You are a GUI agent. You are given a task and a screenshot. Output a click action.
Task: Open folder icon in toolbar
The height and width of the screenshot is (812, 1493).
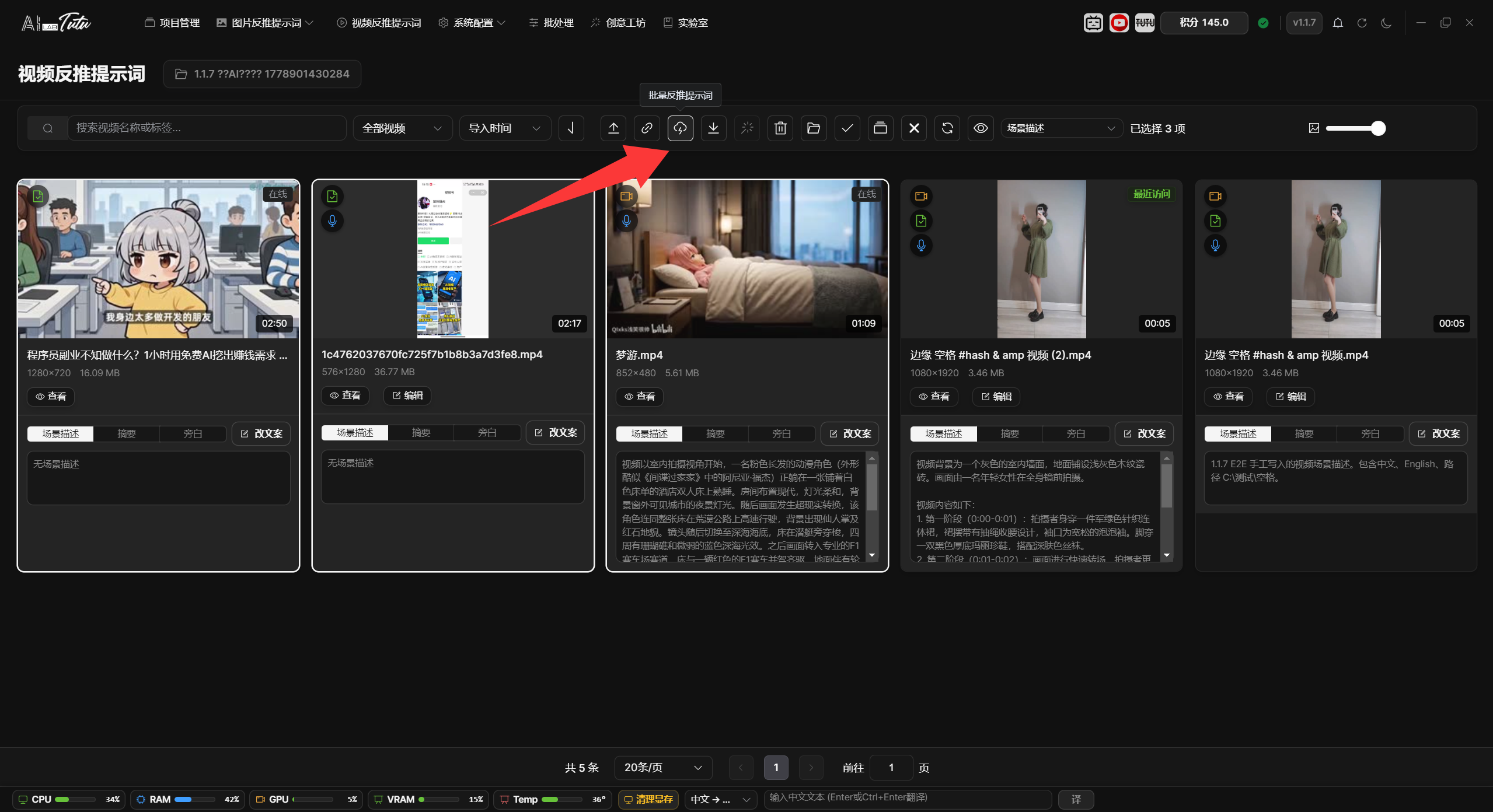coord(814,128)
